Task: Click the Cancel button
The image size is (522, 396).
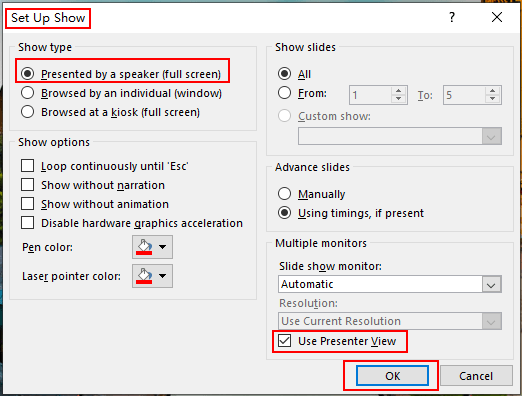Action: click(x=476, y=376)
